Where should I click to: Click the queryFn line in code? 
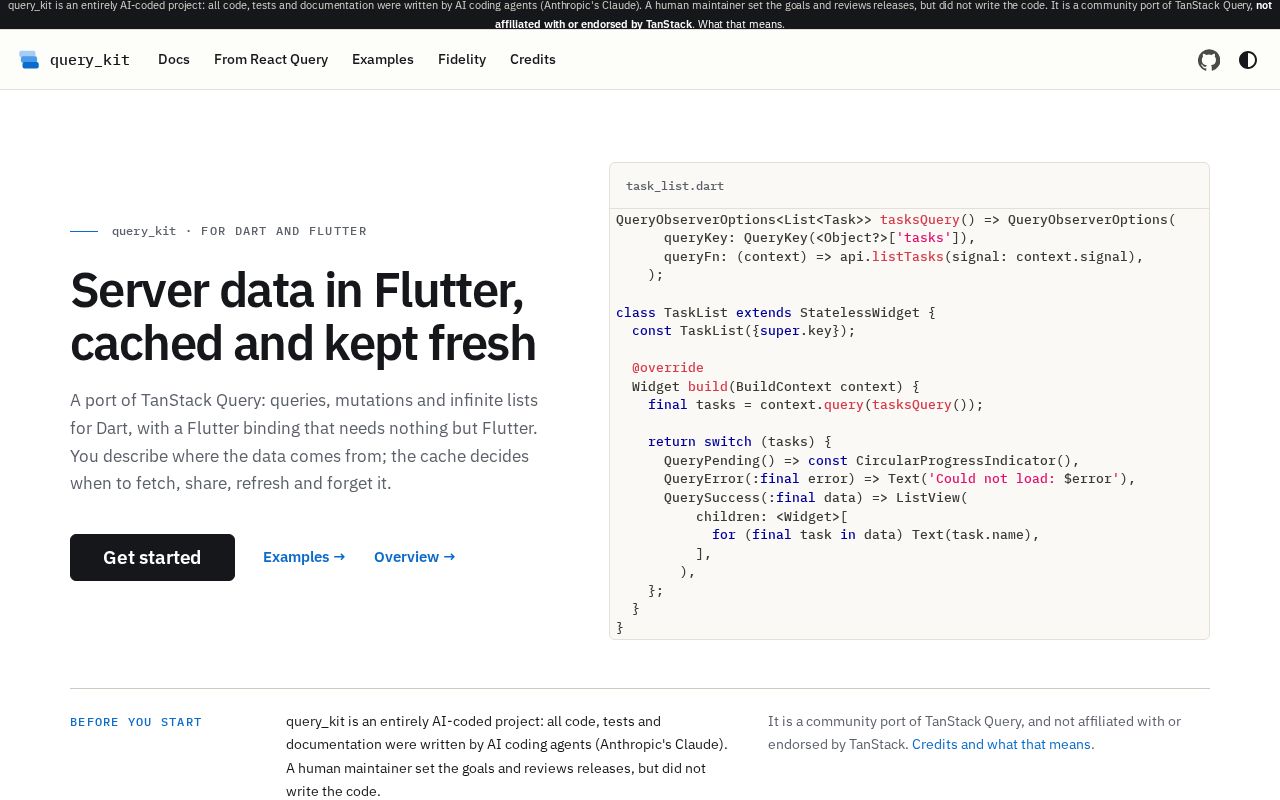click(x=904, y=257)
